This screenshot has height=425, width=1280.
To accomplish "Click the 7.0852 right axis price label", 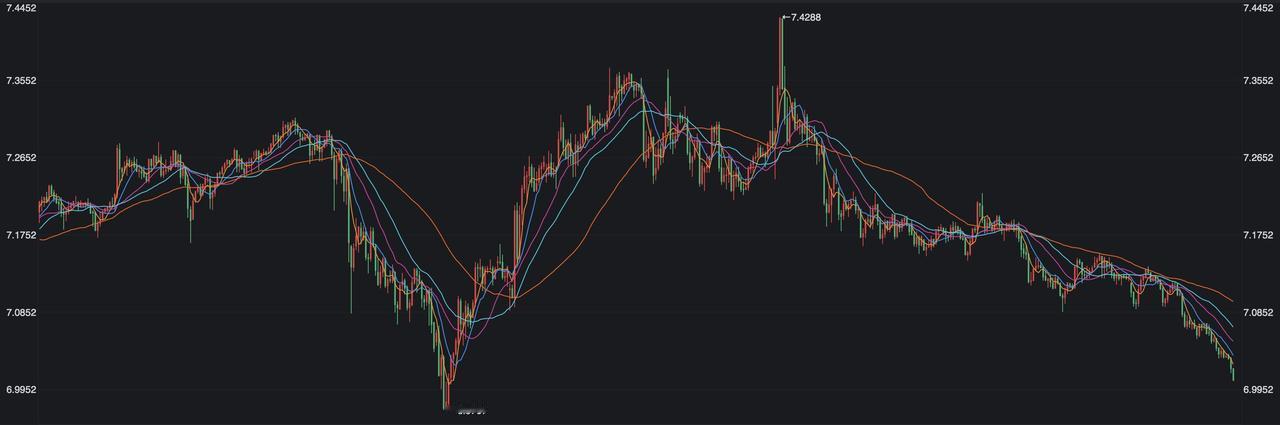I will 1256,313.
